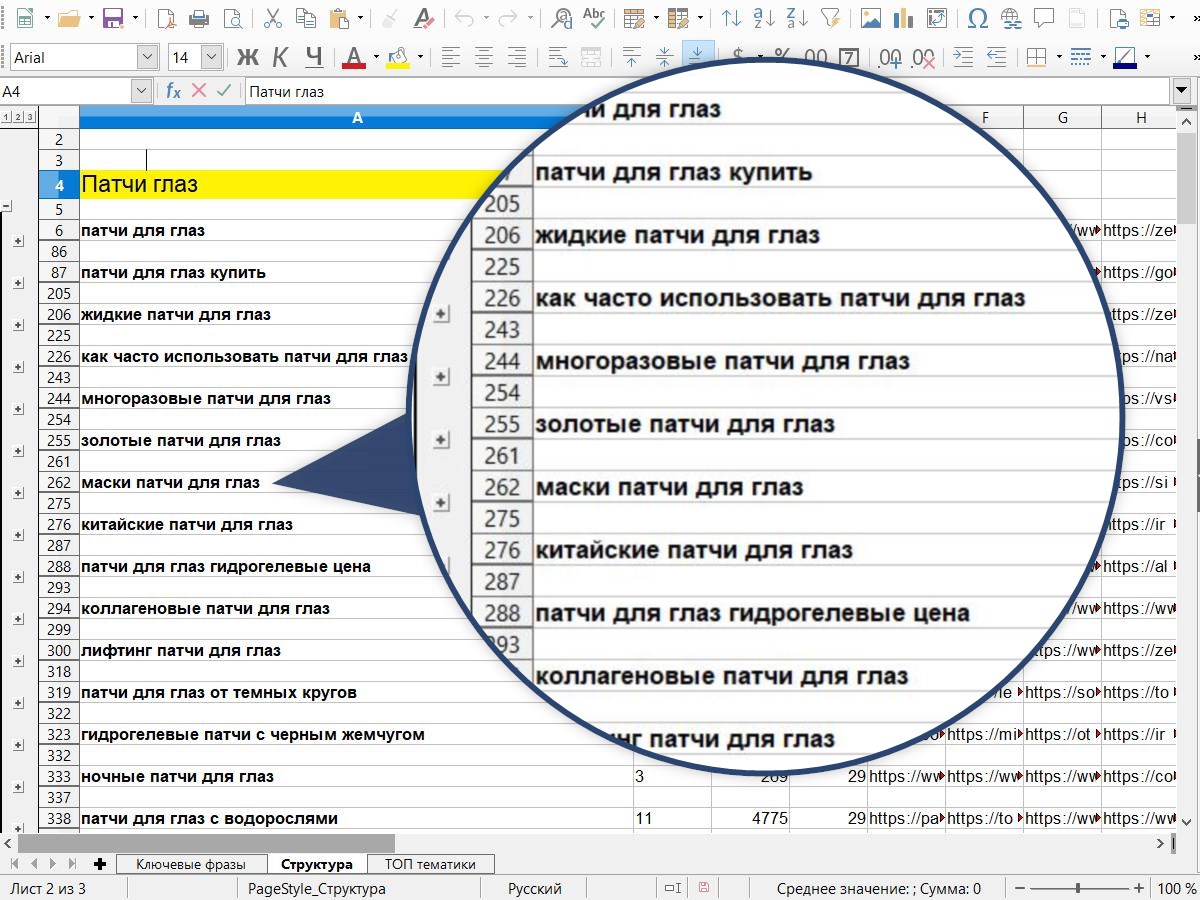Open the Function Wizard fx

tap(173, 91)
